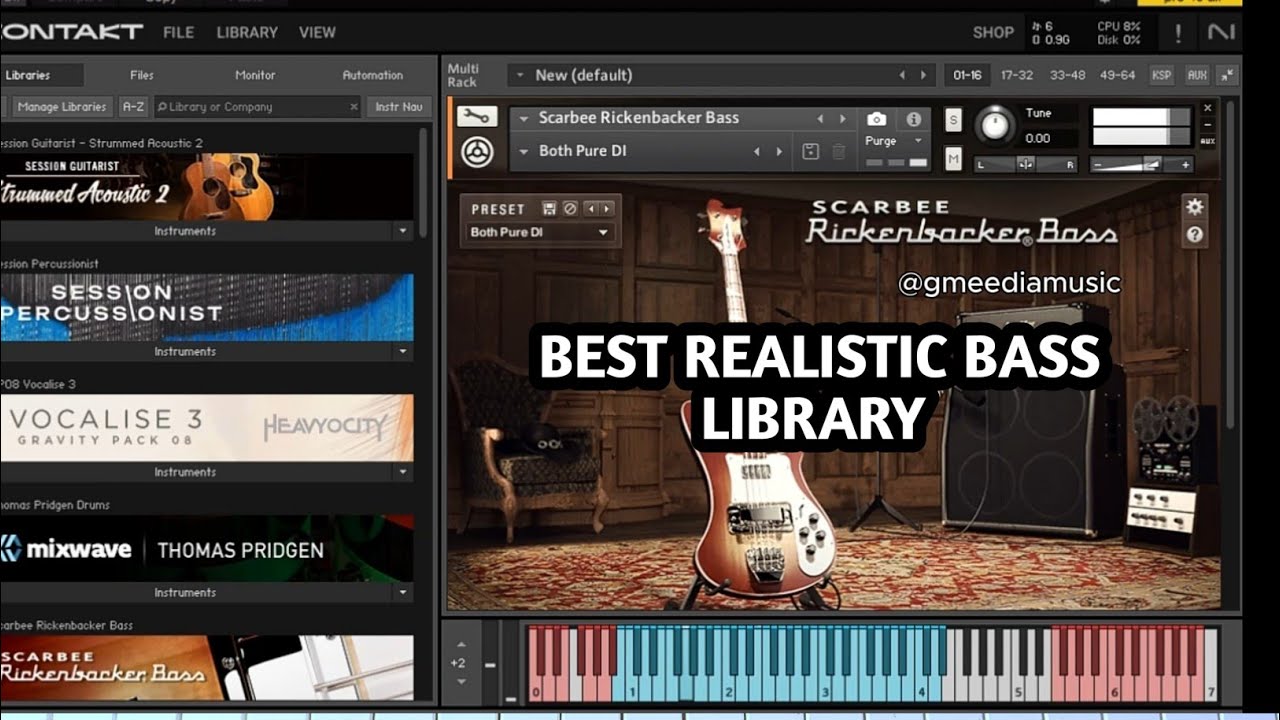
Task: Click the Tune knob
Action: click(x=994, y=125)
